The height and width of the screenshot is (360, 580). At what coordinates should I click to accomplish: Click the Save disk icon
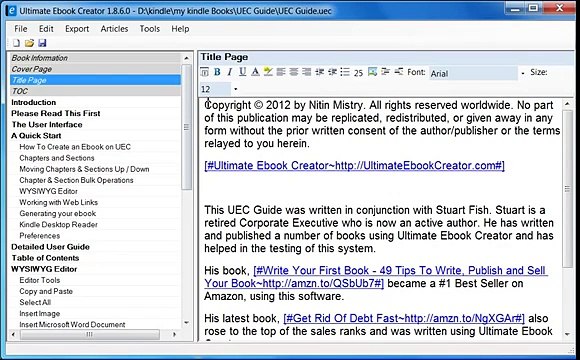tap(42, 43)
